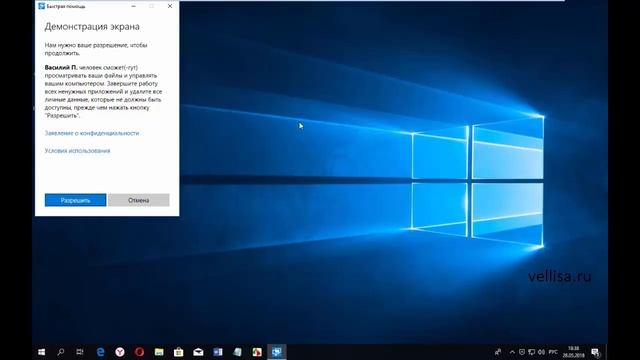Launch Yandex Browser from taskbar
This screenshot has height=360, width=640.
pyautogui.click(x=120, y=352)
